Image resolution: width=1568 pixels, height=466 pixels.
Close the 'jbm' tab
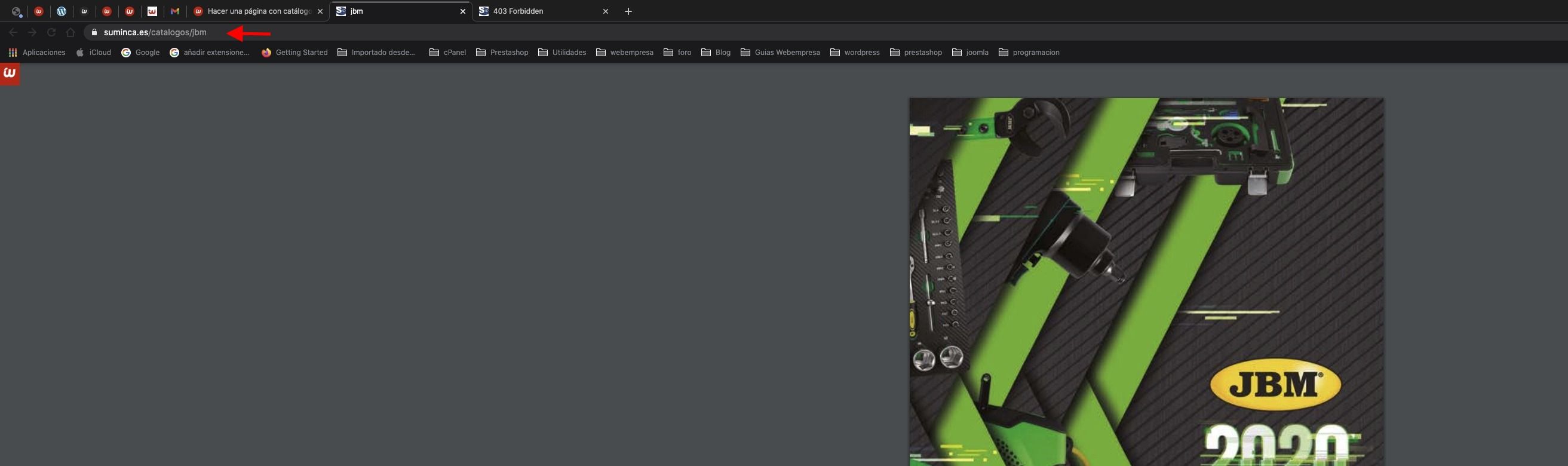point(462,11)
